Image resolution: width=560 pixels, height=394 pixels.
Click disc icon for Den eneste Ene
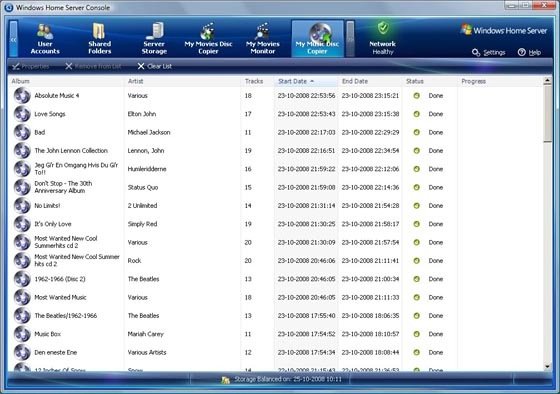pyautogui.click(x=22, y=353)
